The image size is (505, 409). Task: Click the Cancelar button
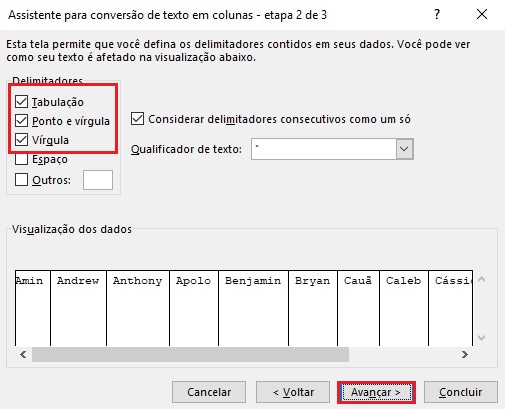click(209, 392)
